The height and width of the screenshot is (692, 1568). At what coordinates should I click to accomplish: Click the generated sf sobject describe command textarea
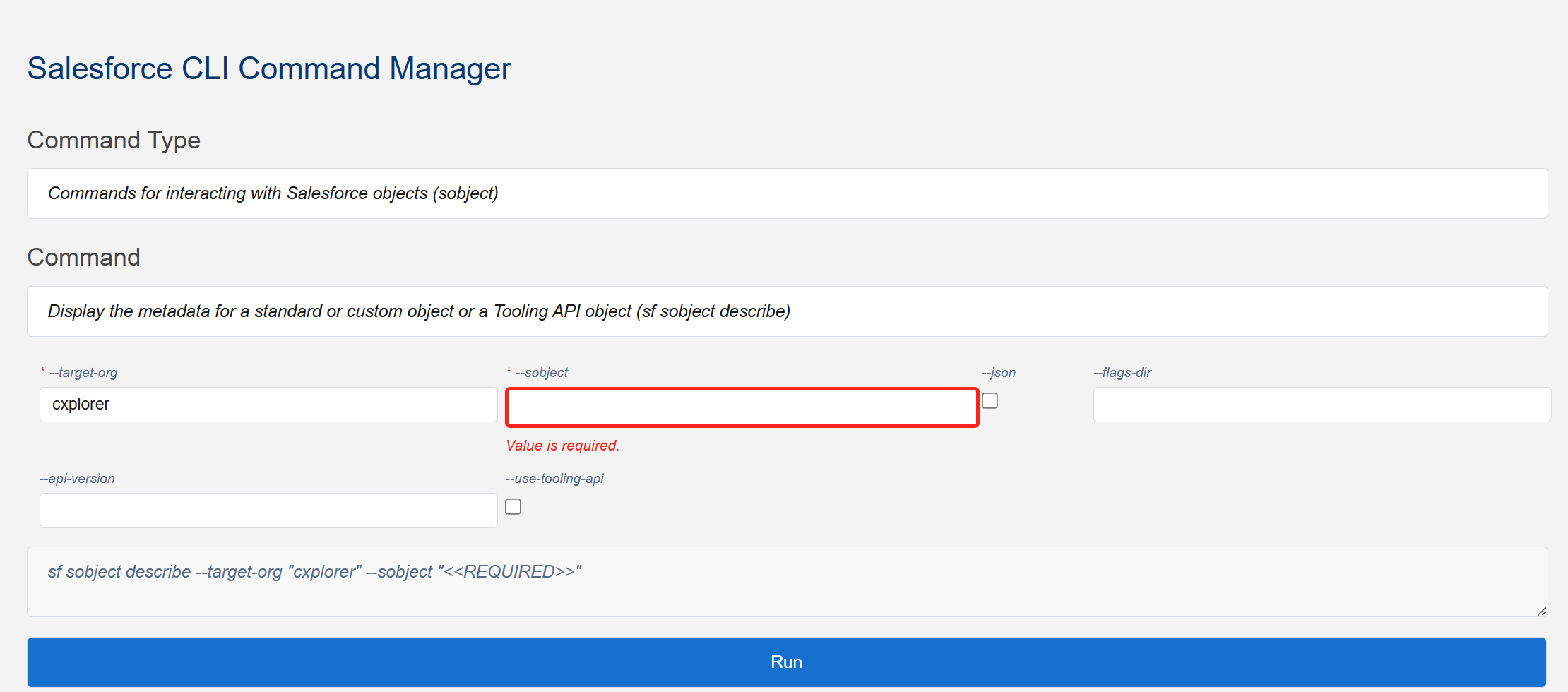[787, 582]
